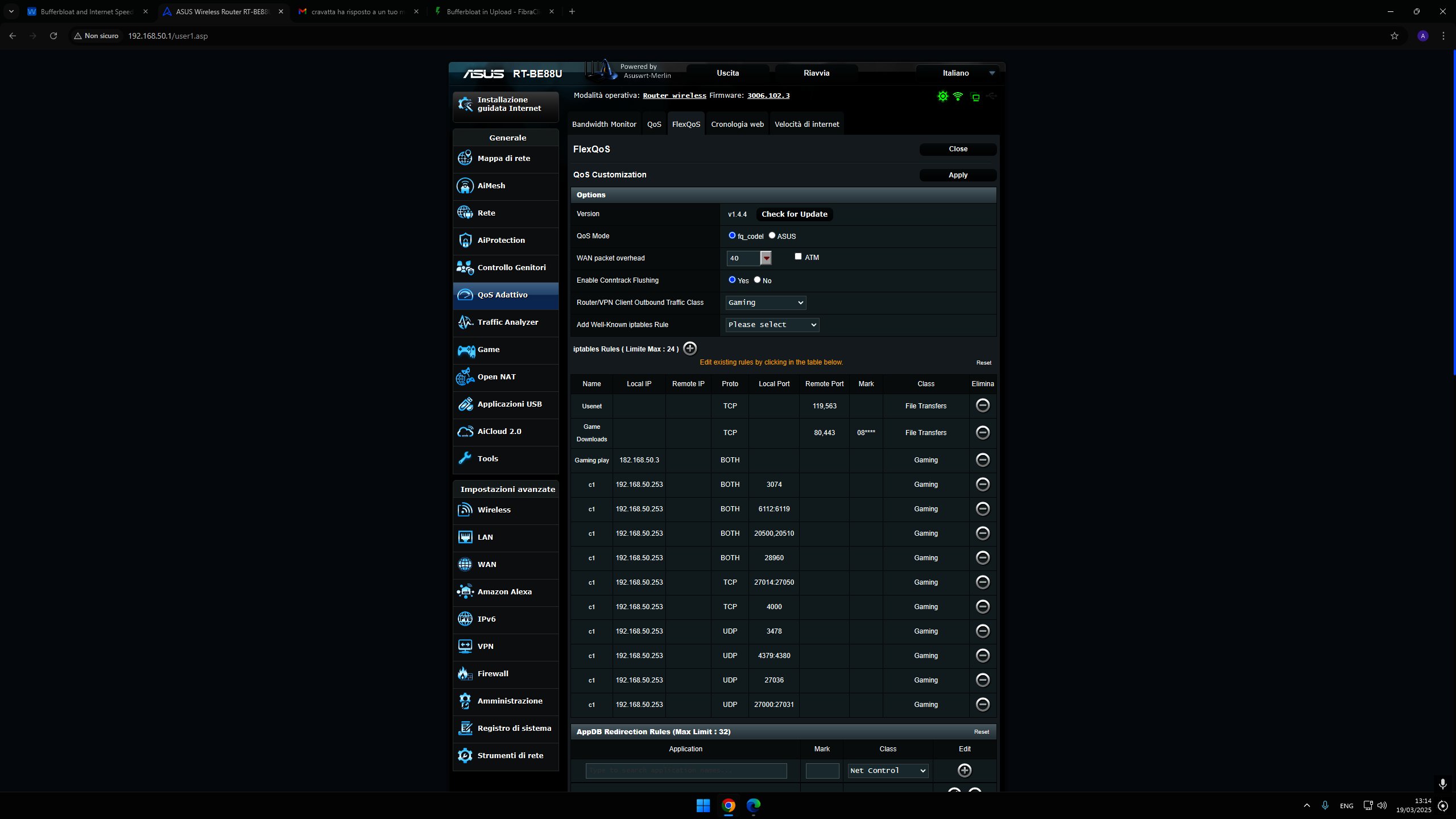Select Traffic Analyzer in sidebar
Viewport: 1456px width, 819px height.
click(506, 322)
